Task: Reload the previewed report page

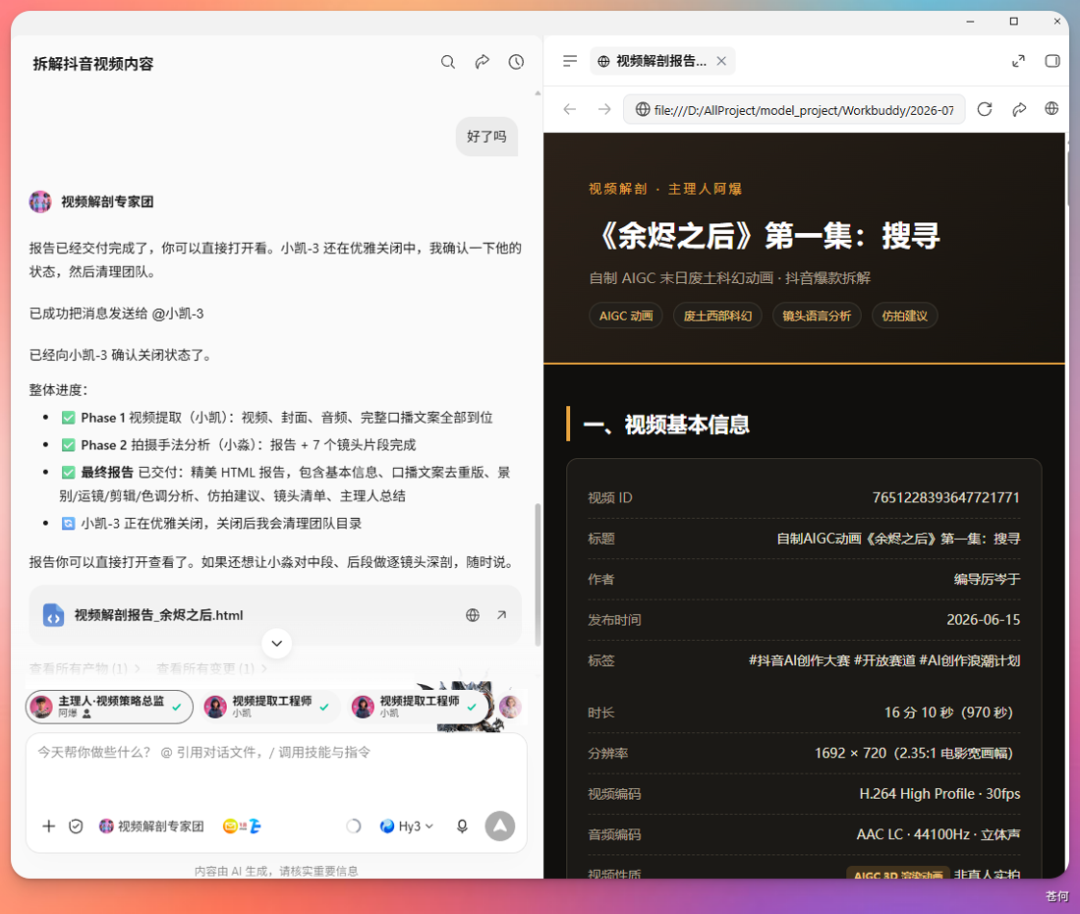Action: click(984, 109)
